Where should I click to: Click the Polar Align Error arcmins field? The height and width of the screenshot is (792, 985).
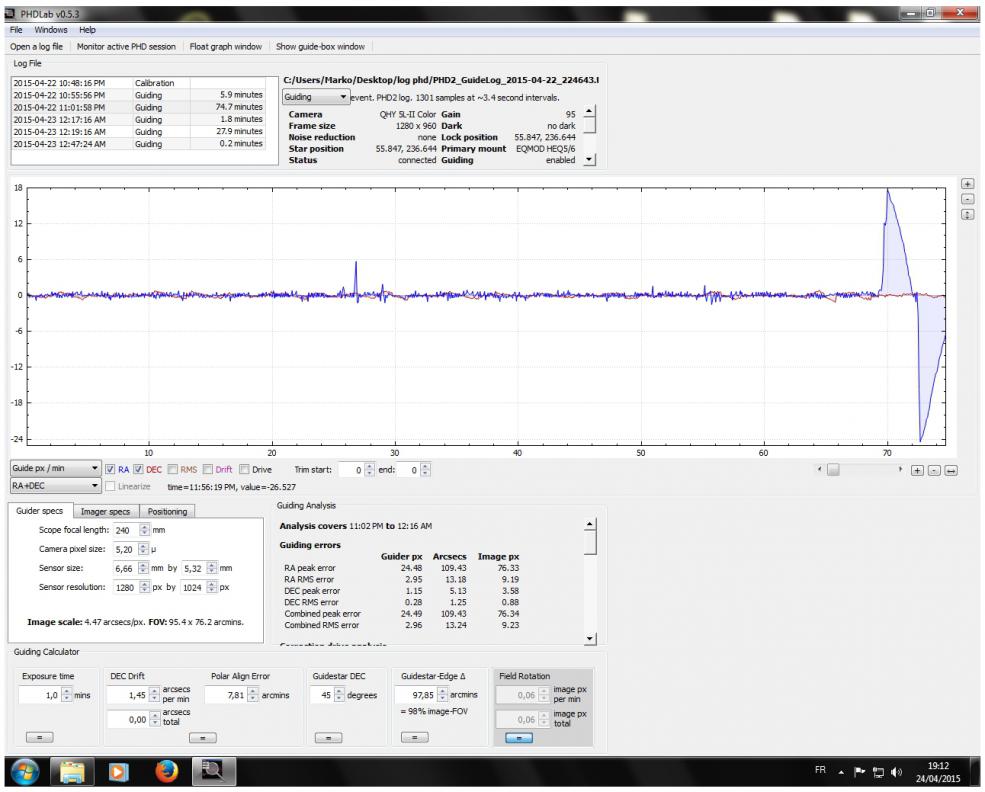click(226, 695)
